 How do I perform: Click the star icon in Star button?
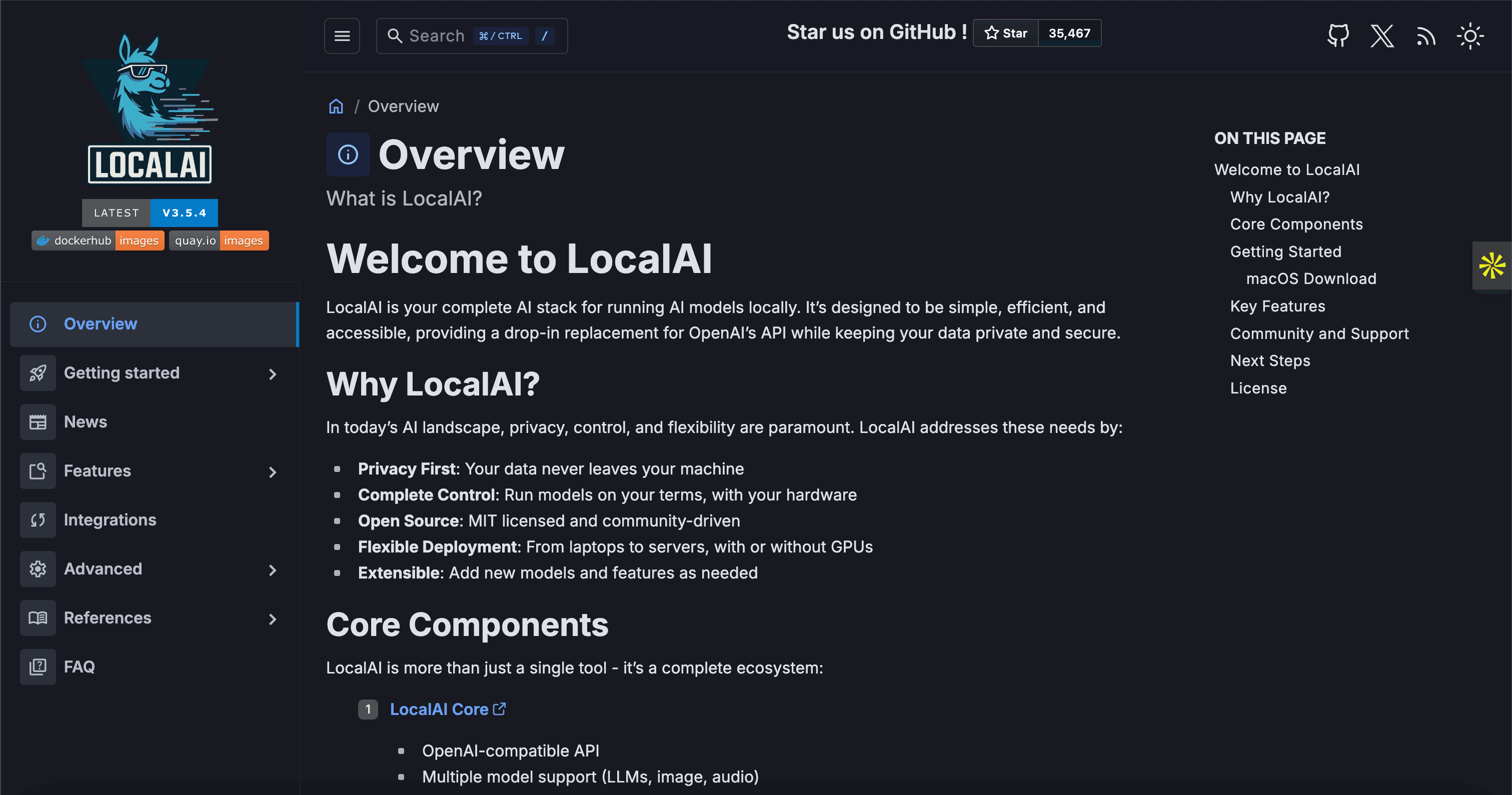coord(991,33)
